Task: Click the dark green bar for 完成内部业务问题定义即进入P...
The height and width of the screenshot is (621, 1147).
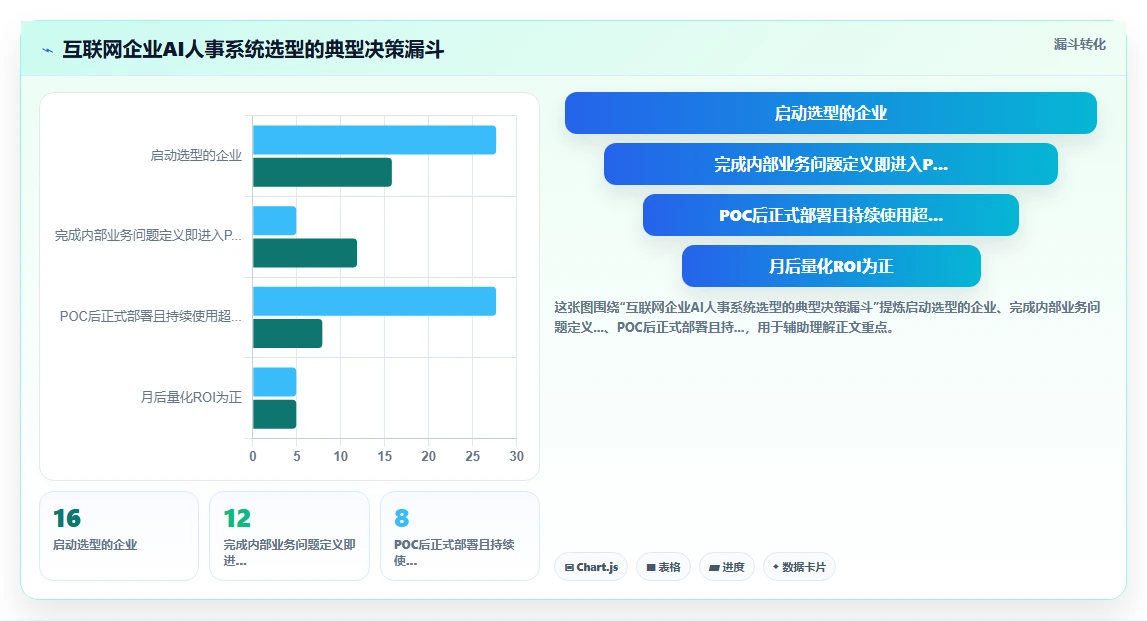Action: [305, 253]
